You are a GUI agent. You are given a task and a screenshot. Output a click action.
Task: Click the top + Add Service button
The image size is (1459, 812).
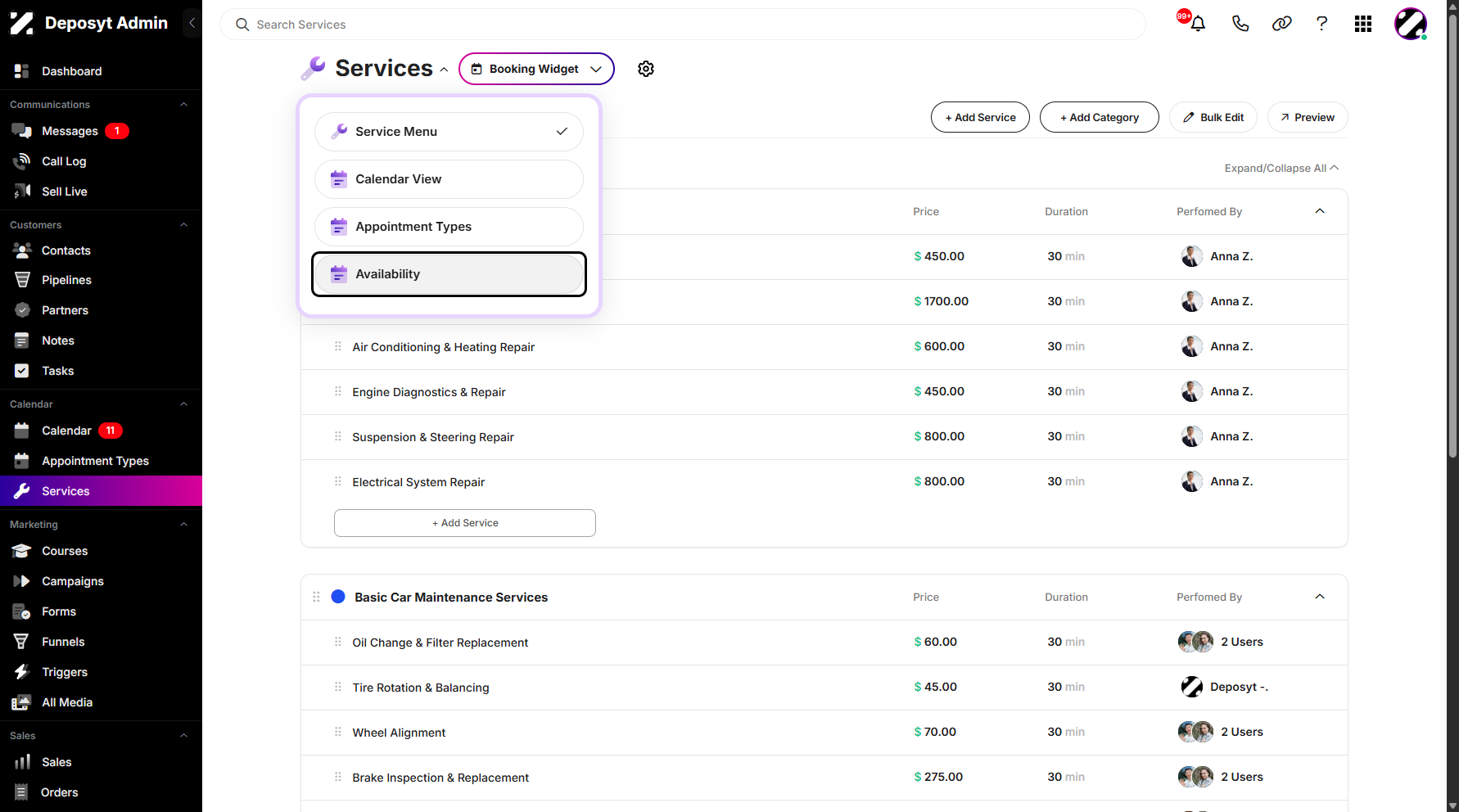[980, 117]
